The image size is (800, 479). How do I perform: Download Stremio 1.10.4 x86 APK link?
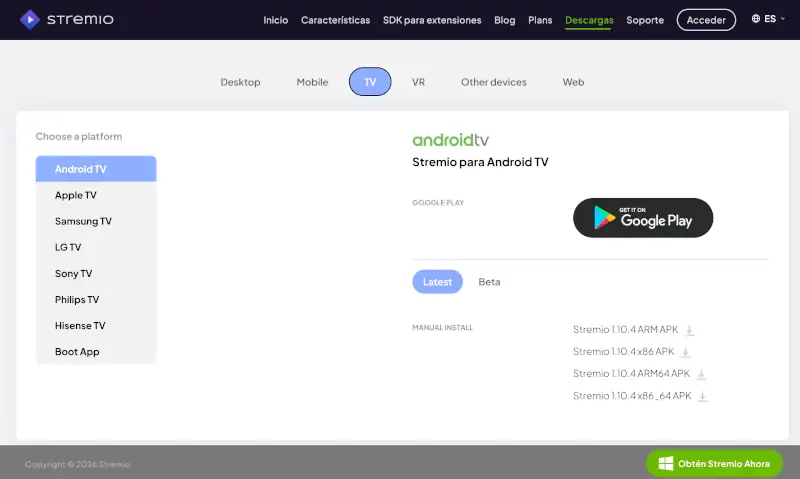click(x=623, y=351)
